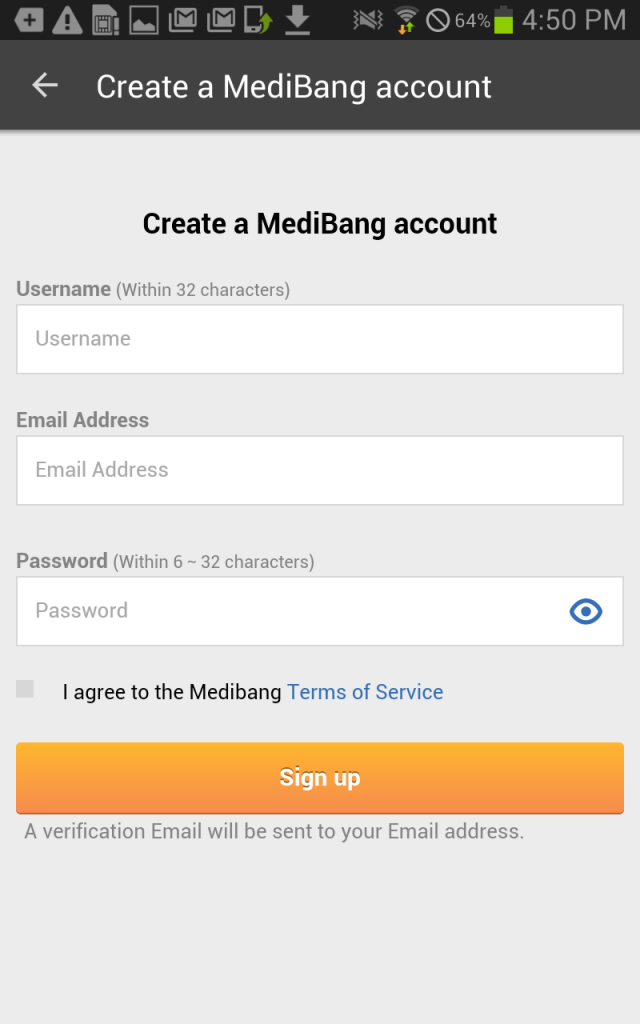This screenshot has height=1024, width=640.
Task: Tap the first Gmail notification icon
Action: pyautogui.click(x=182, y=20)
